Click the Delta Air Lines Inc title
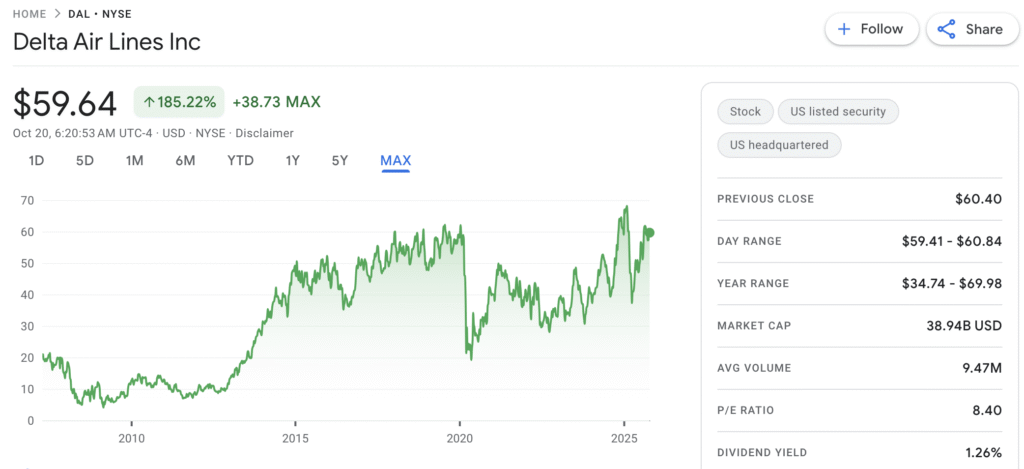Image resolution: width=1024 pixels, height=469 pixels. (106, 42)
